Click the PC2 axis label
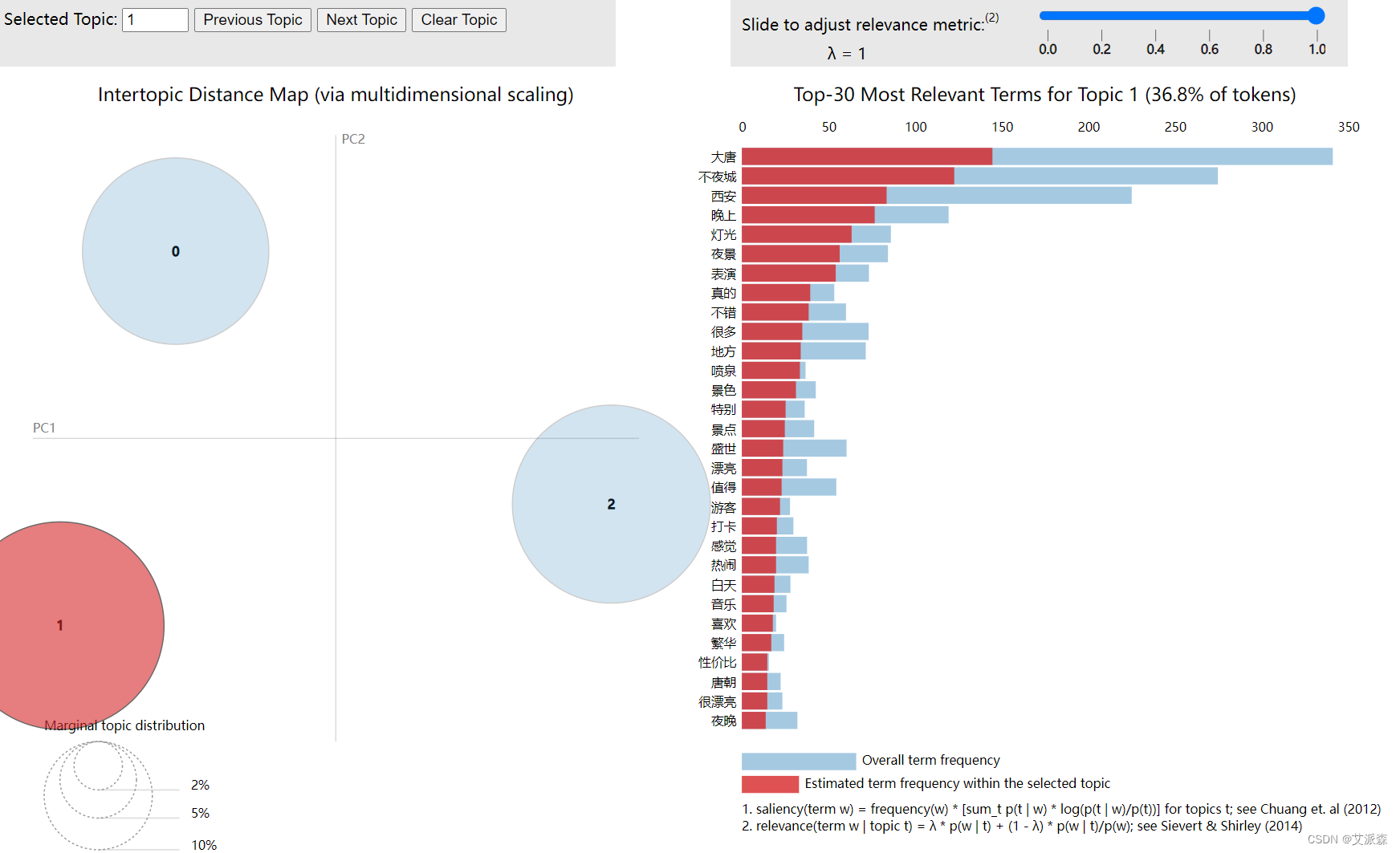The image size is (1400, 853). (x=353, y=139)
